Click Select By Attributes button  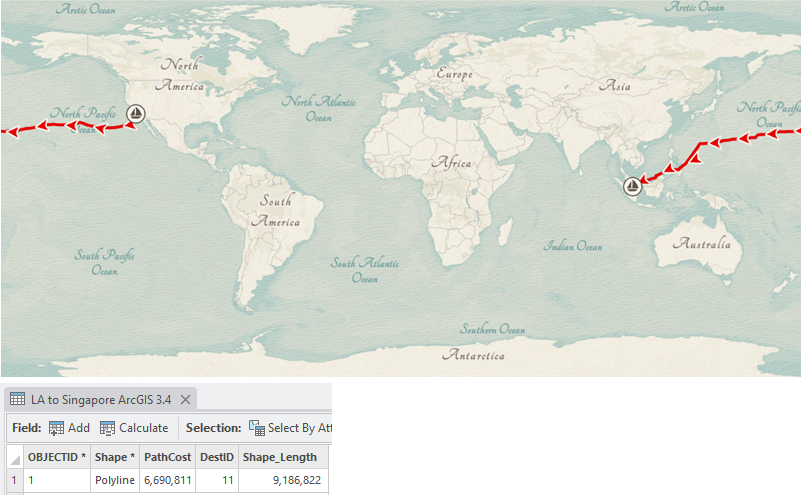tap(290, 428)
